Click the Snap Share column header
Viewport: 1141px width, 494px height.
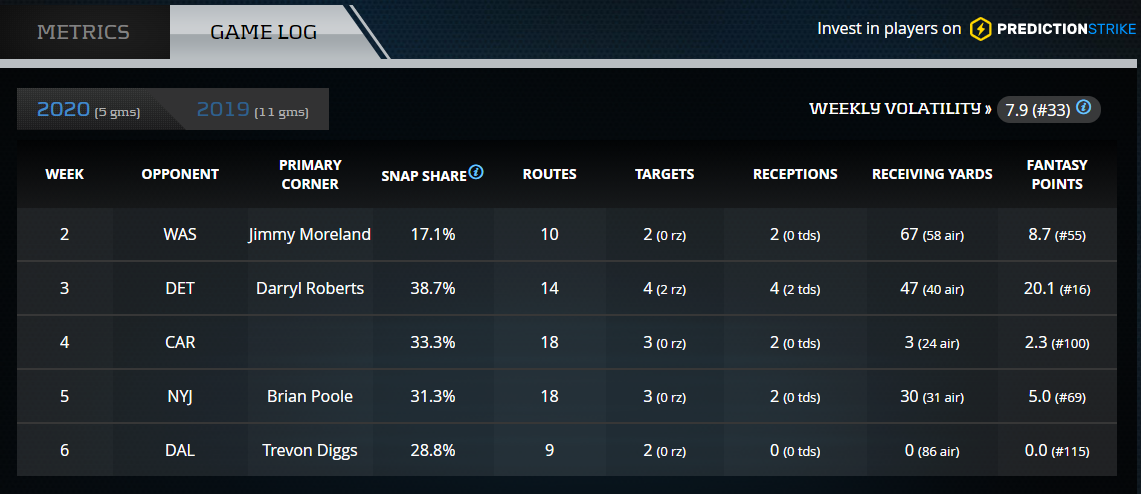[424, 175]
